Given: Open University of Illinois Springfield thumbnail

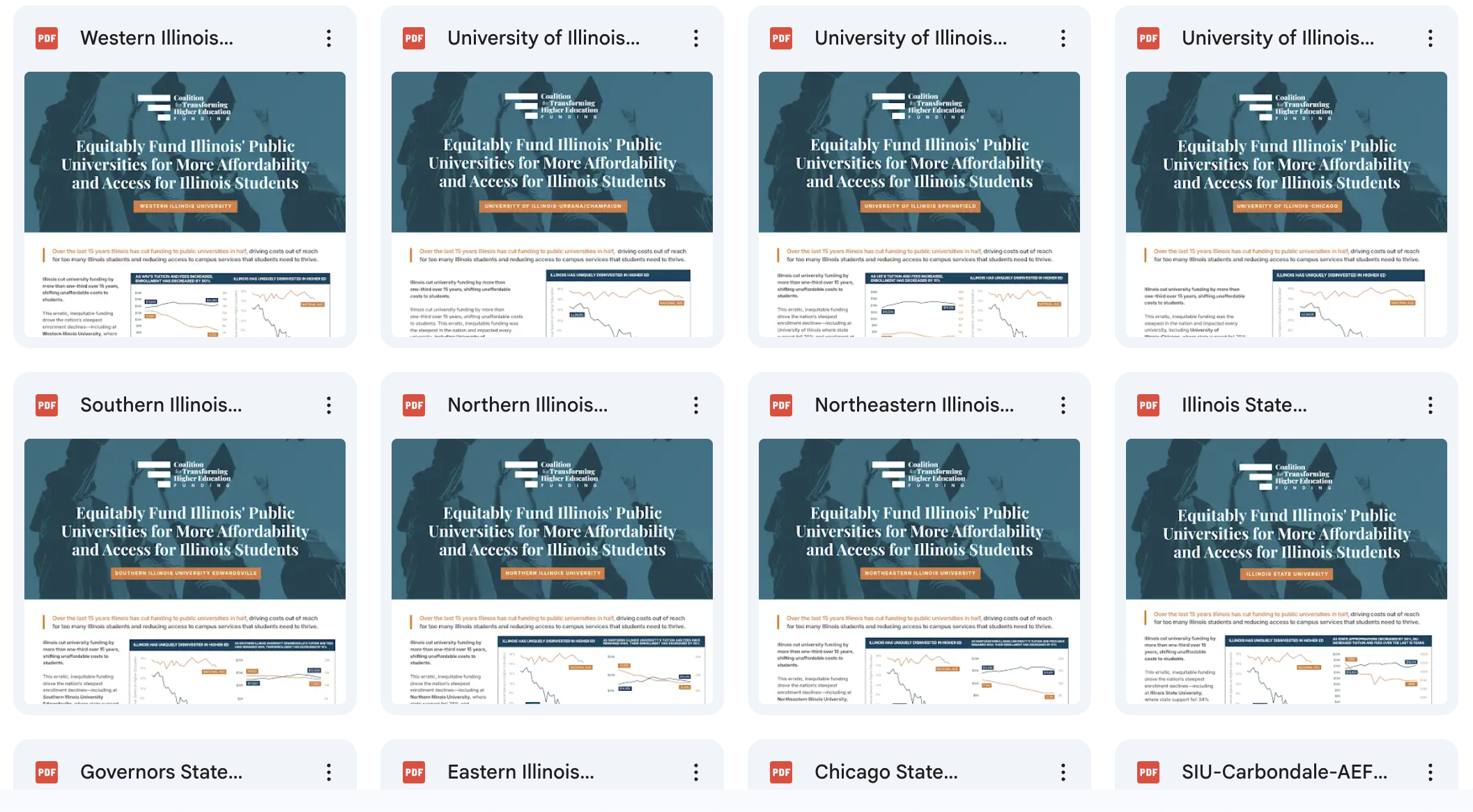Looking at the screenshot, I should click(919, 204).
